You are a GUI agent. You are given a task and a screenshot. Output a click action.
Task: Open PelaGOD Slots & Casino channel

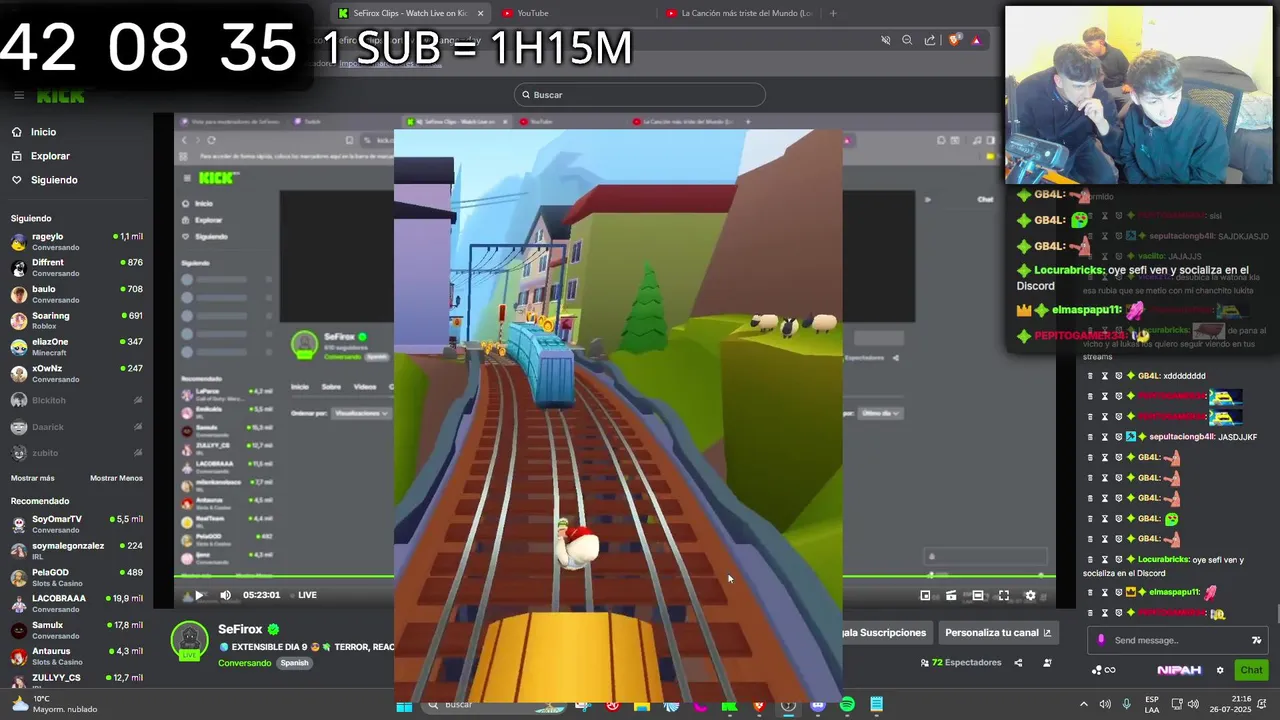(77, 577)
